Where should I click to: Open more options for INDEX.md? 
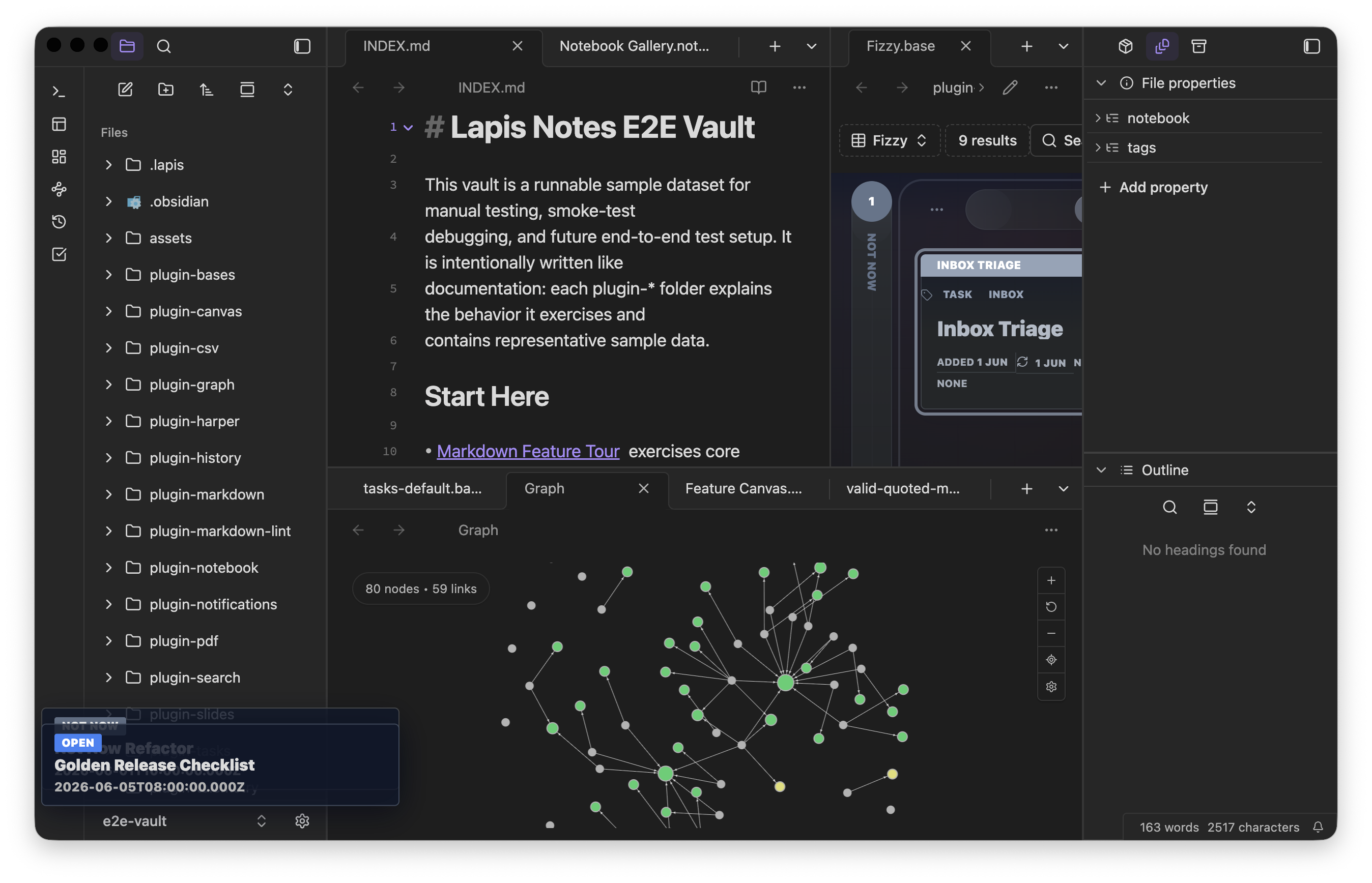[x=799, y=87]
